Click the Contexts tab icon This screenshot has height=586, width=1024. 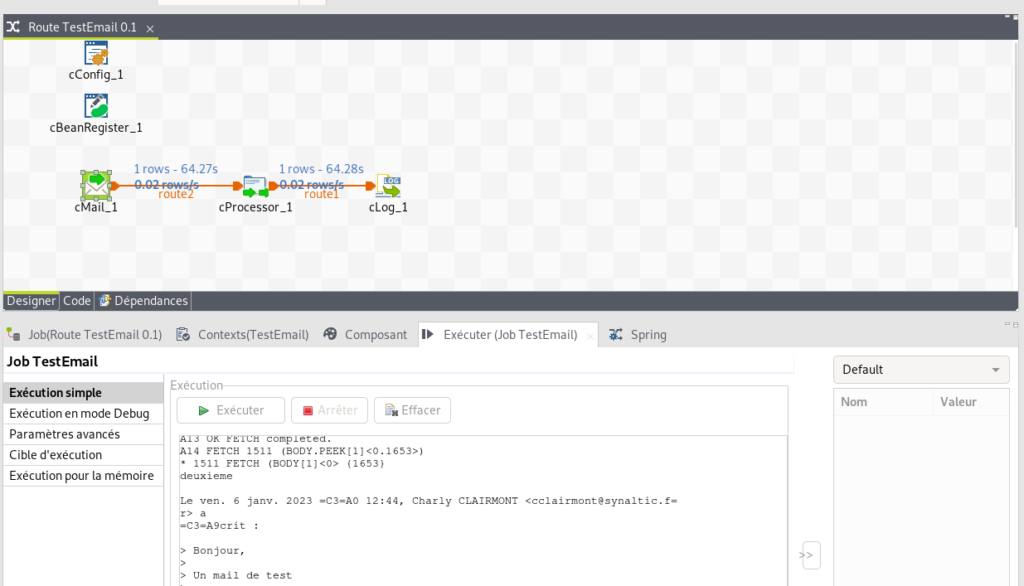[182, 334]
